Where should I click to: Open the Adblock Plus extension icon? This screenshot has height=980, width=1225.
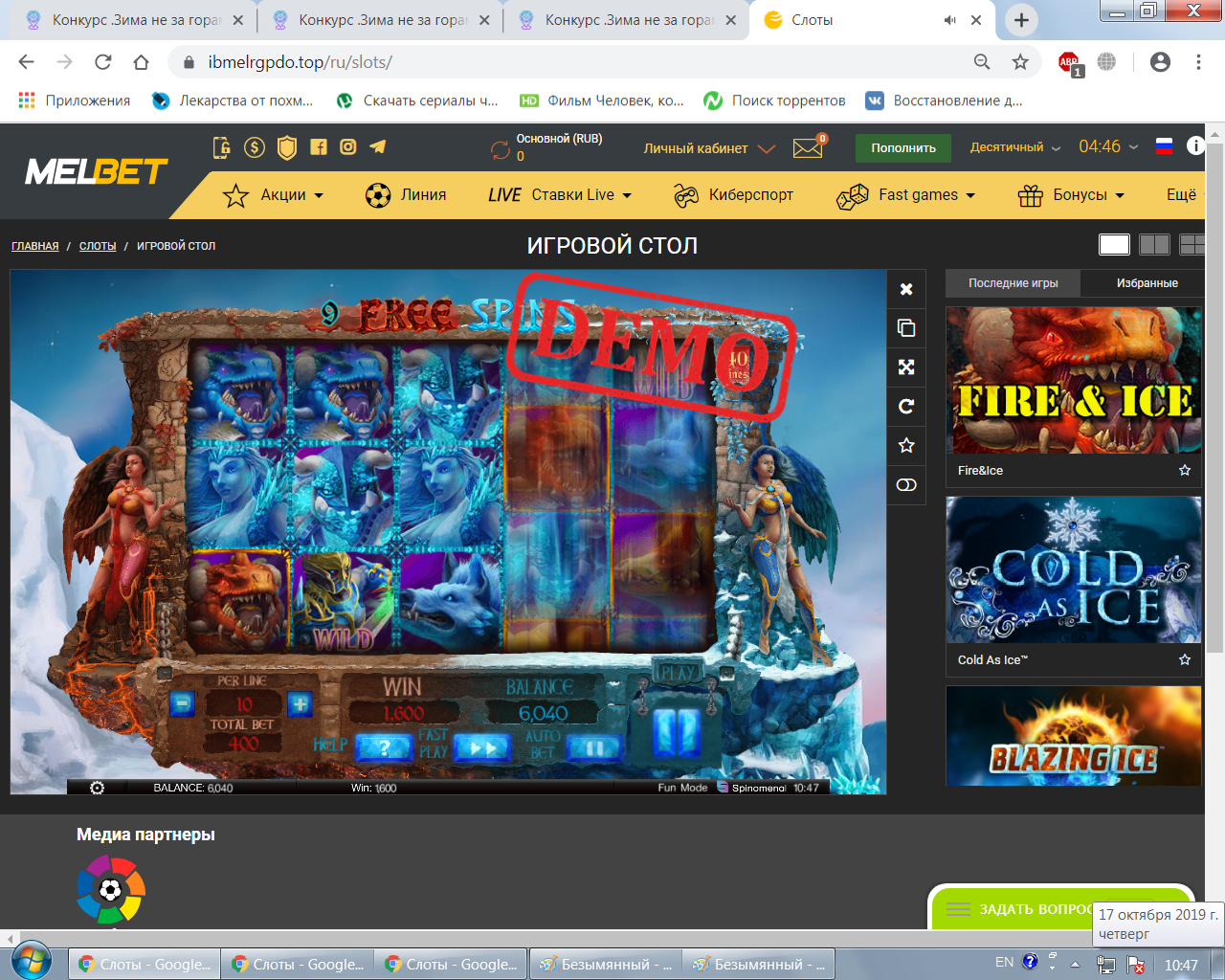click(x=1069, y=63)
